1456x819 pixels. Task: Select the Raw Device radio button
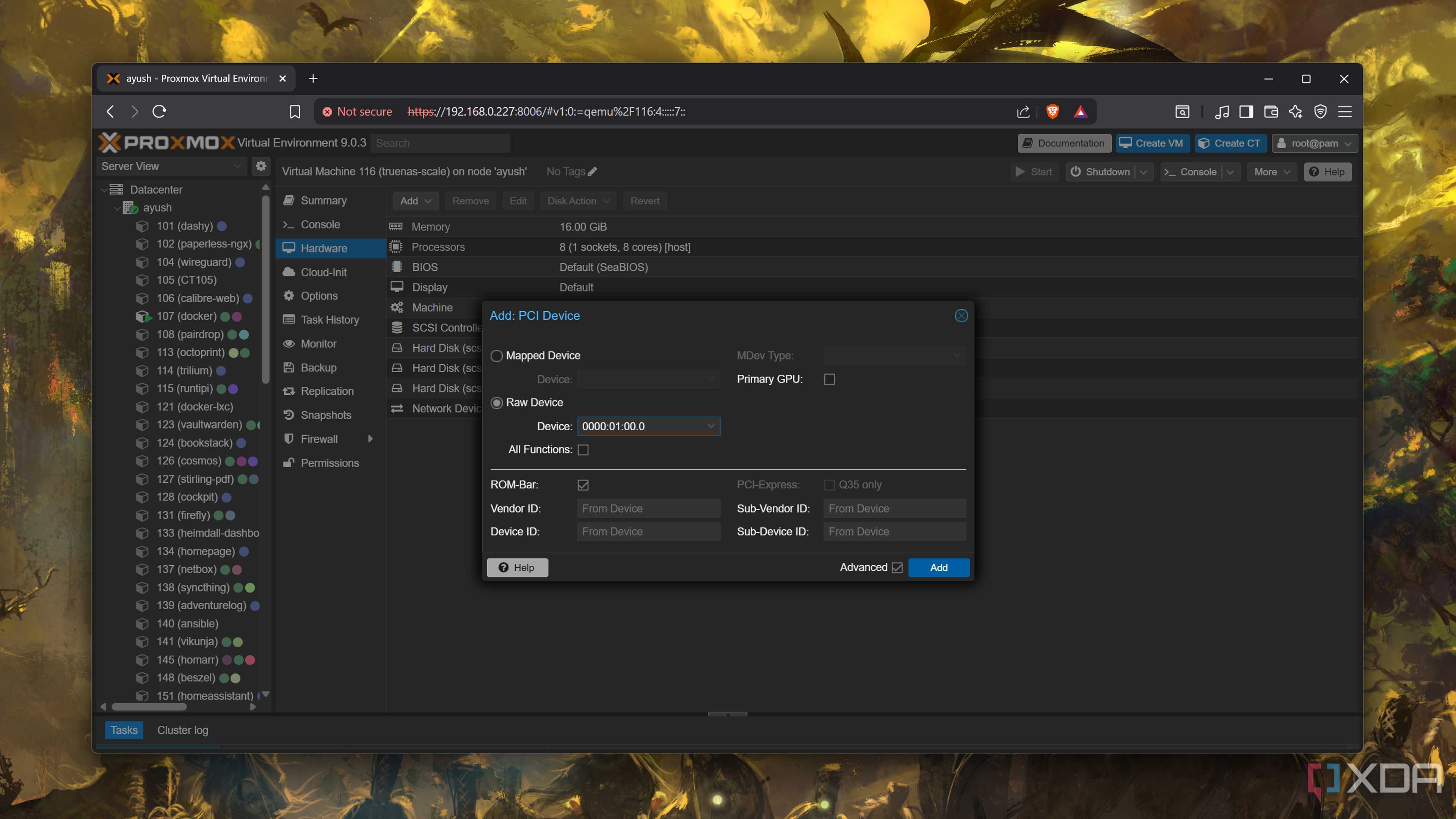tap(496, 403)
